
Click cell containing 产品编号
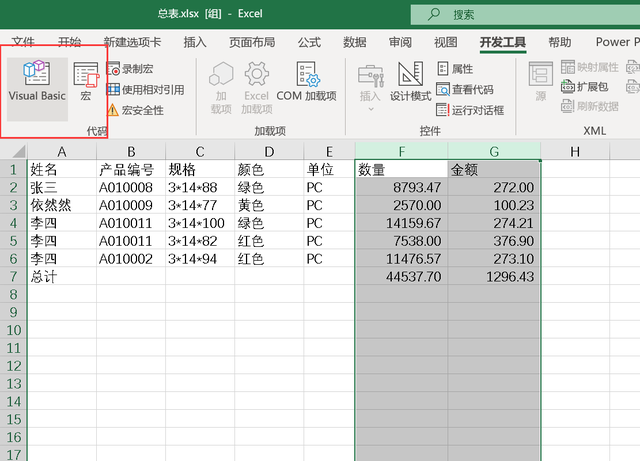131,169
